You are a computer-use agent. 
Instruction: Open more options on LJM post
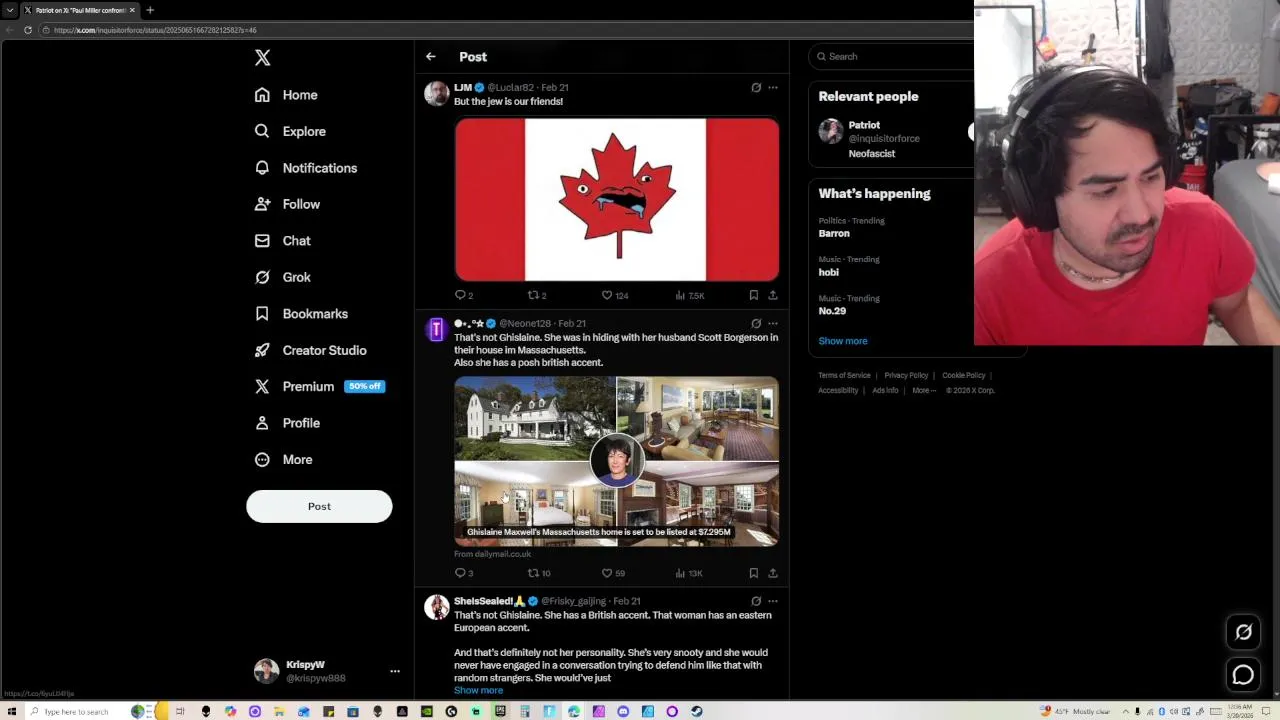tap(773, 87)
